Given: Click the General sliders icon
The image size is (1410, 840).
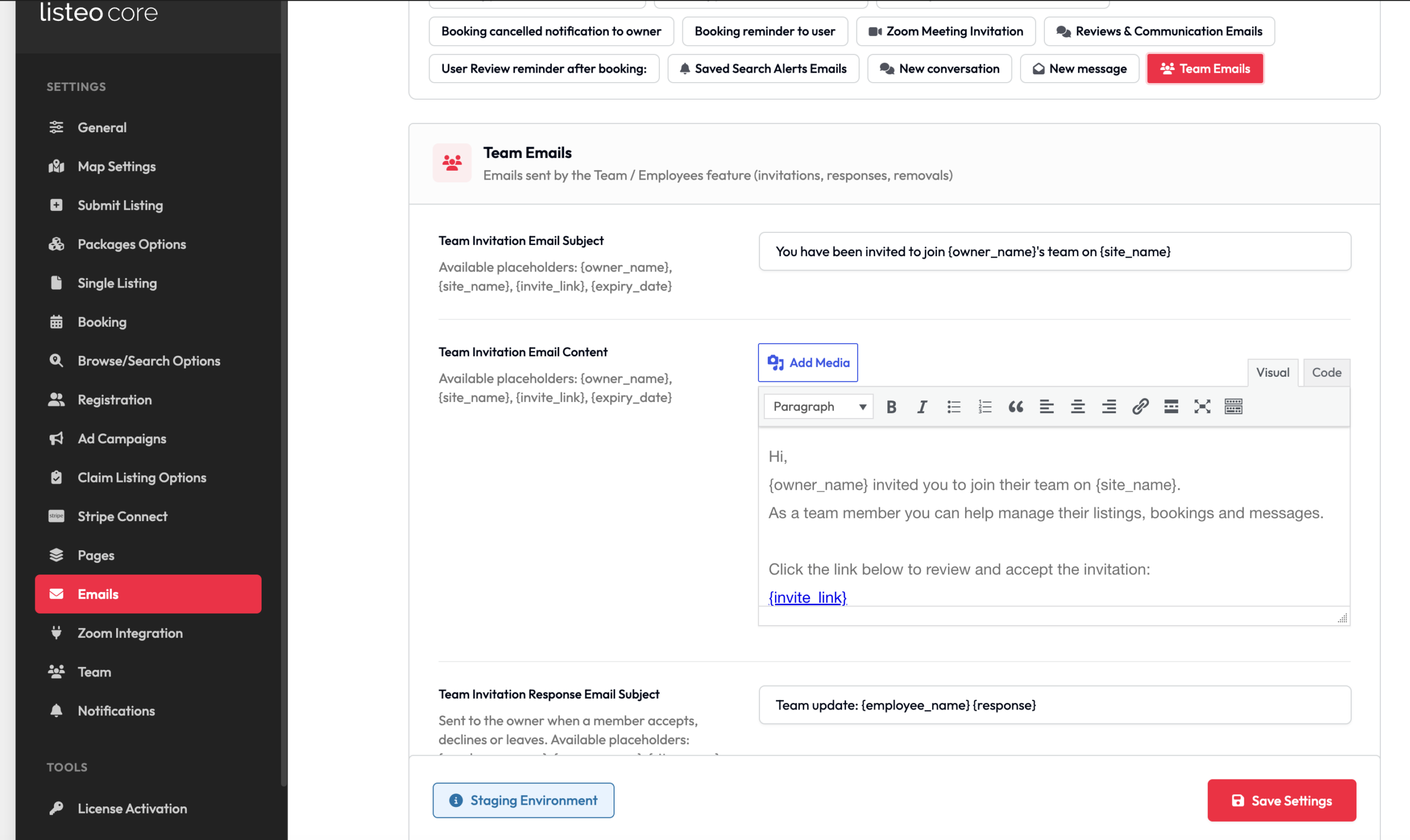Looking at the screenshot, I should point(56,127).
